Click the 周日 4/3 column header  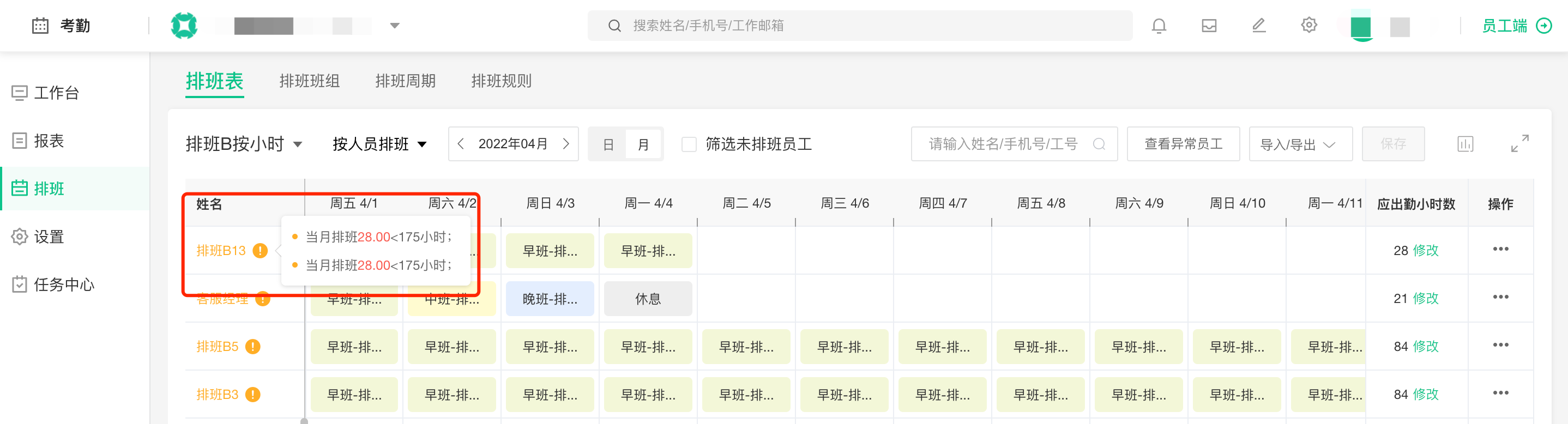click(x=550, y=203)
